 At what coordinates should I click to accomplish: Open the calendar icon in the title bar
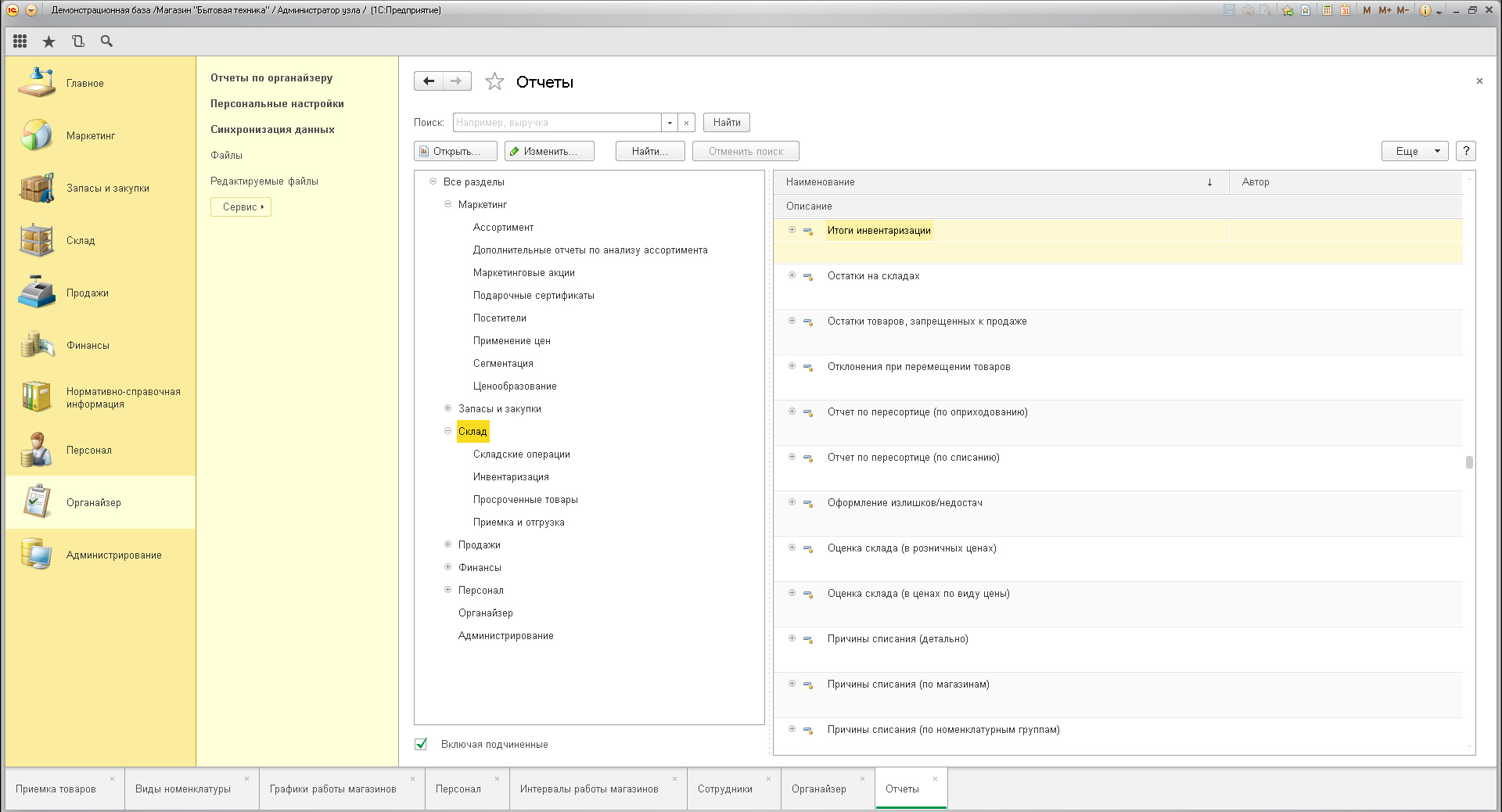(x=1346, y=10)
